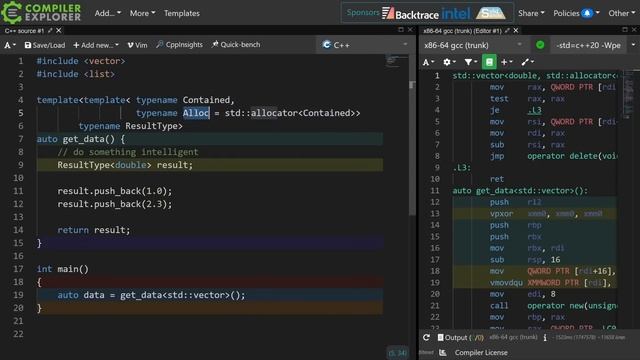Open the Add... menu

coord(107,13)
